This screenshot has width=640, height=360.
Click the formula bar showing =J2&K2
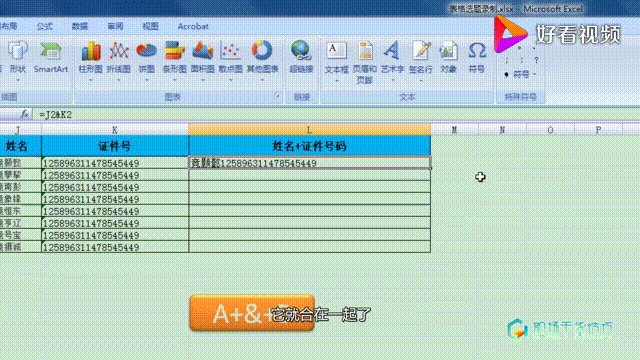335,115
